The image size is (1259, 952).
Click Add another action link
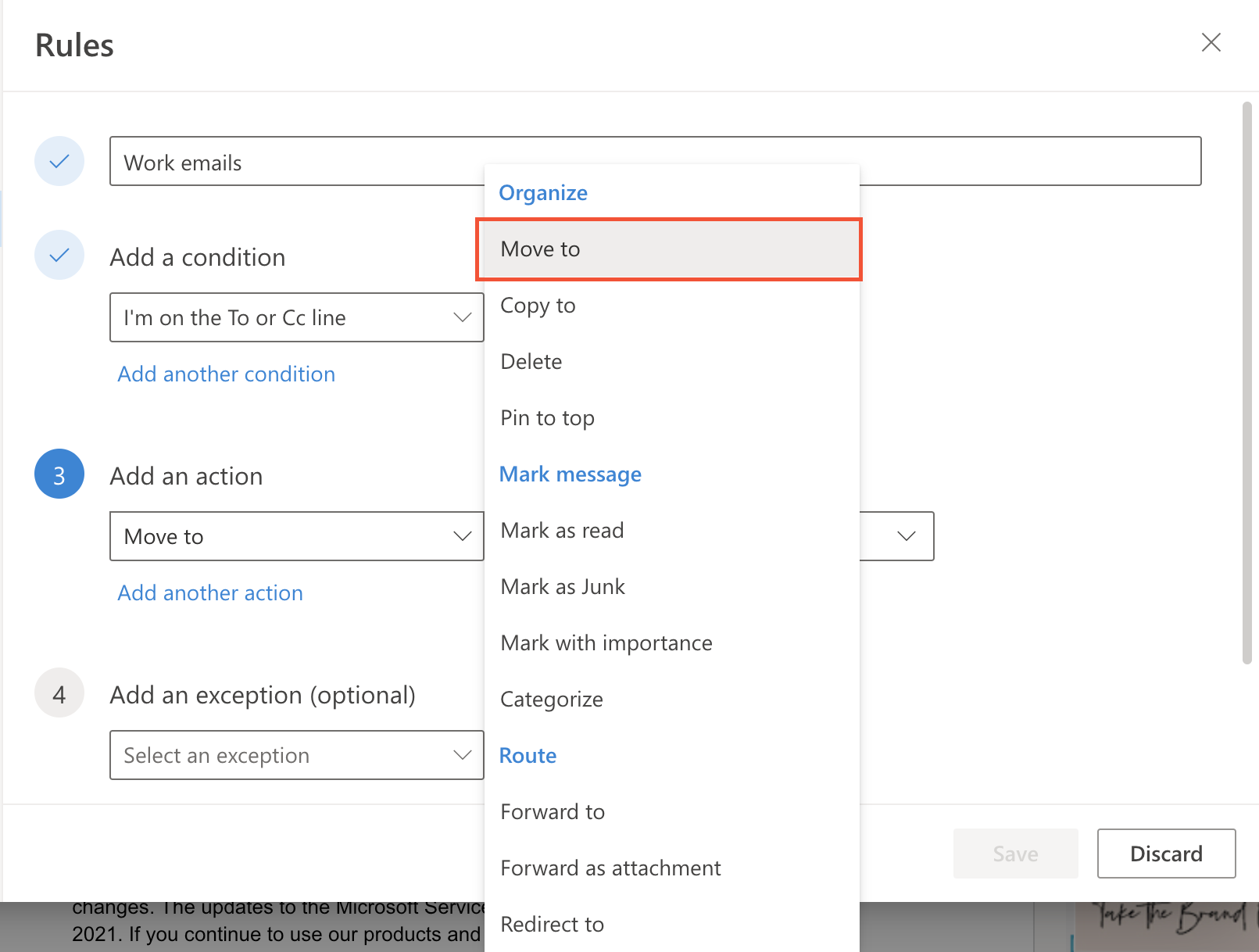(209, 592)
